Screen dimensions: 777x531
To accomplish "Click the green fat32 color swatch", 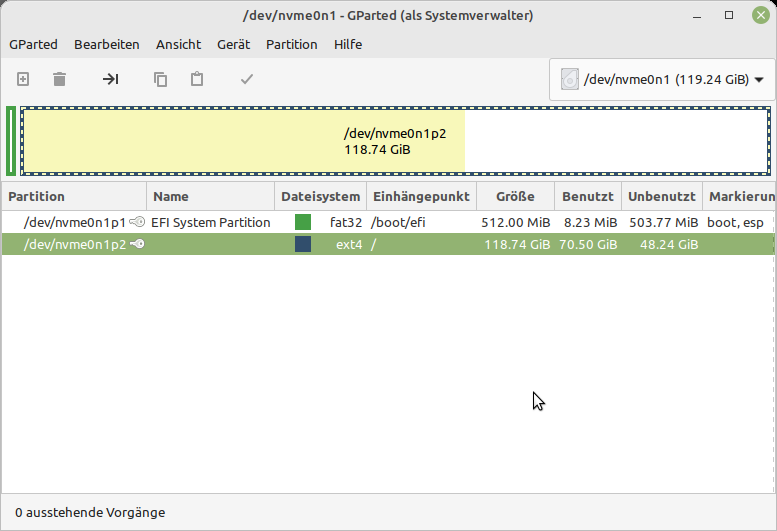I will [x=303, y=222].
